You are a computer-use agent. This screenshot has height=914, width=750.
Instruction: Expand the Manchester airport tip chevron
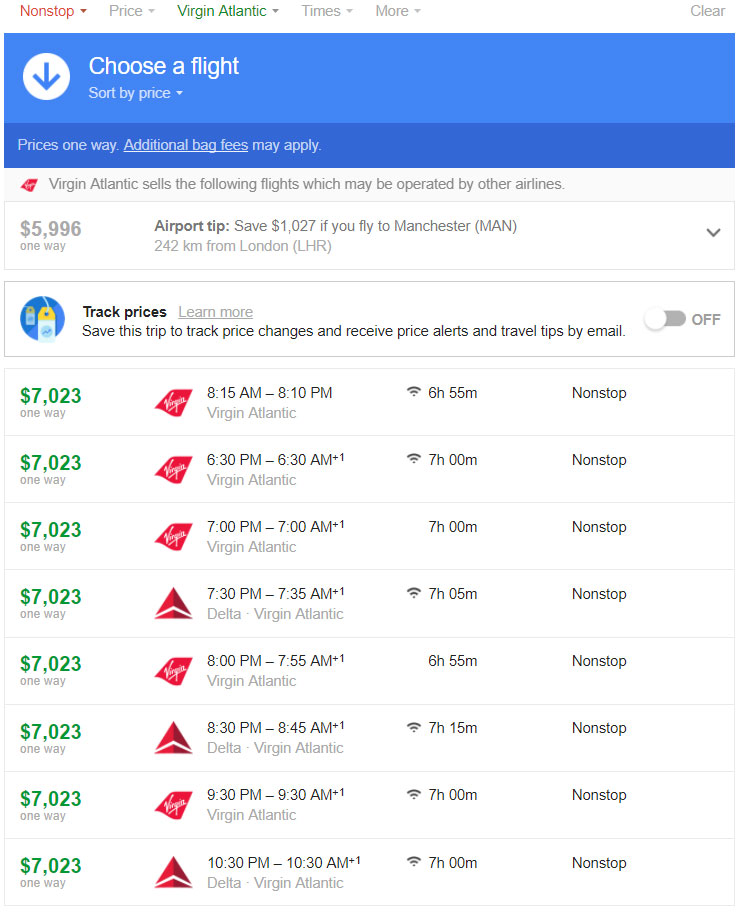713,233
